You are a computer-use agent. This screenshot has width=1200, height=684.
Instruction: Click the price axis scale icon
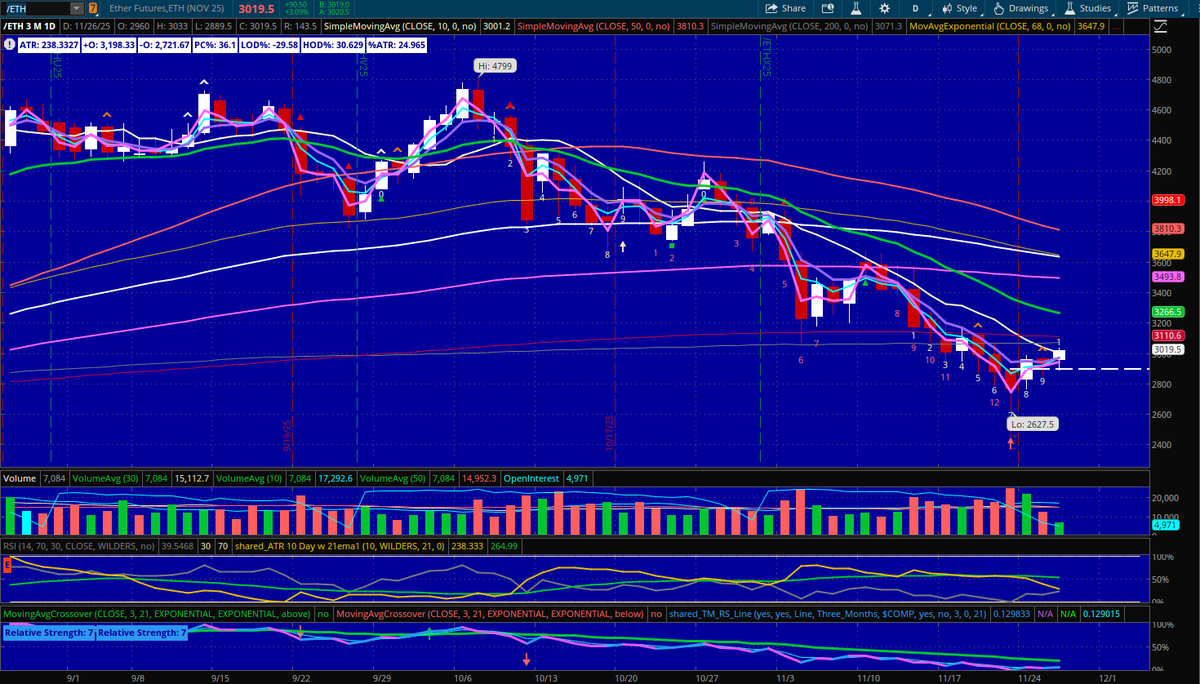click(x=1159, y=26)
